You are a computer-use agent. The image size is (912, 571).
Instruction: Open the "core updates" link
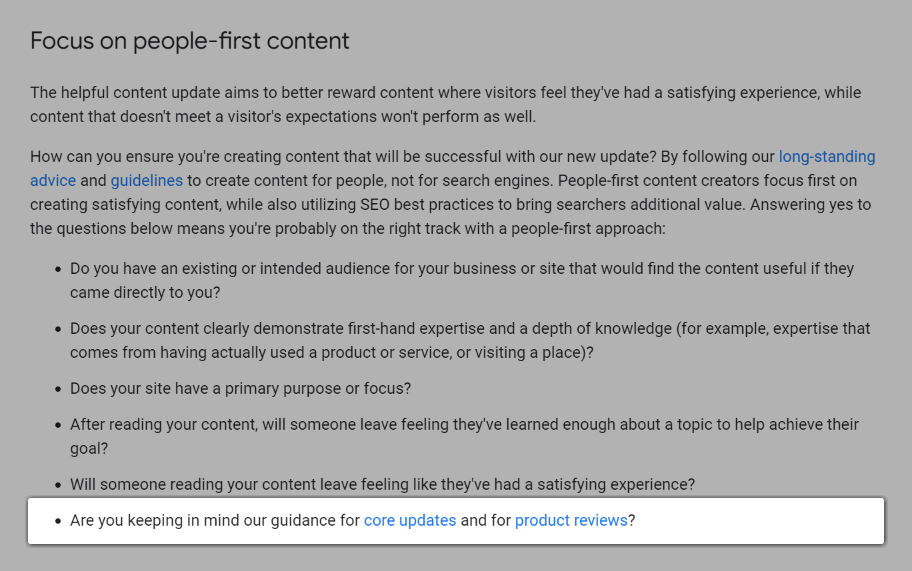[x=410, y=521]
